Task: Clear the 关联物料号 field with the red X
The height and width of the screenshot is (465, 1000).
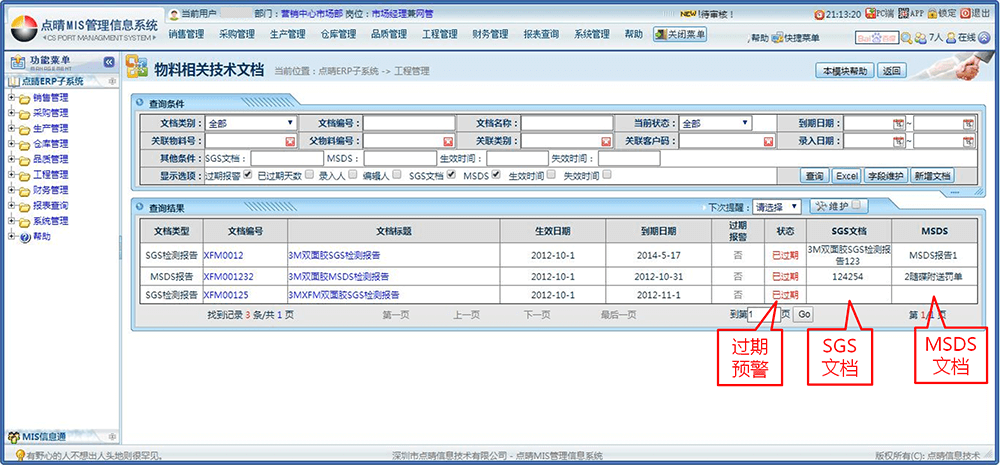Action: 290,141
